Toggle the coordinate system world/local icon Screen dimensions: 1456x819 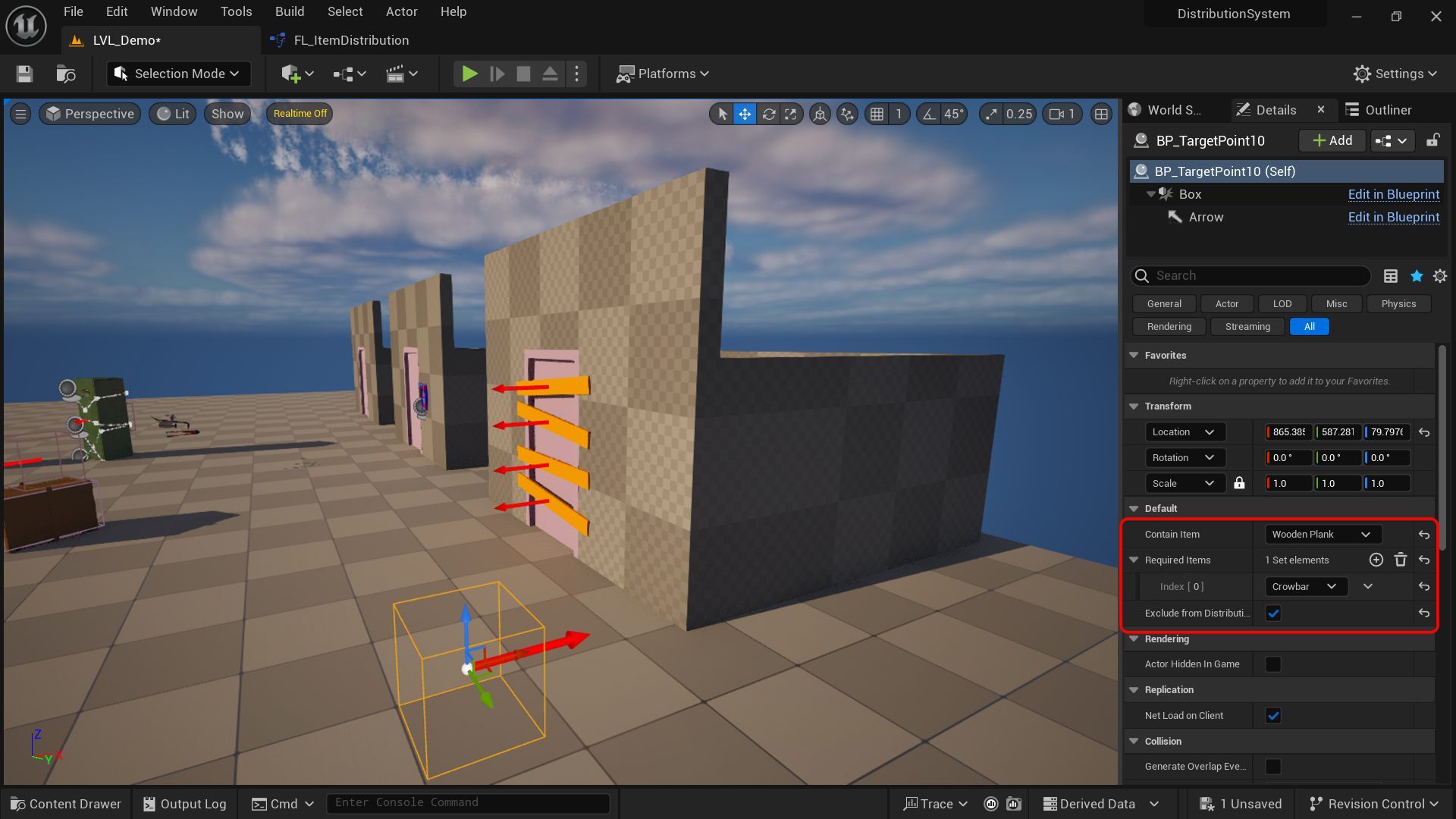(820, 114)
